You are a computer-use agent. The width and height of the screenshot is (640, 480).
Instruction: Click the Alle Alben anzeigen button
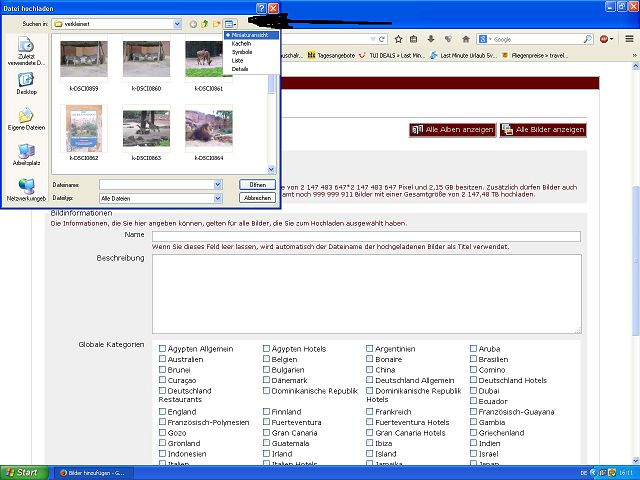[450, 130]
